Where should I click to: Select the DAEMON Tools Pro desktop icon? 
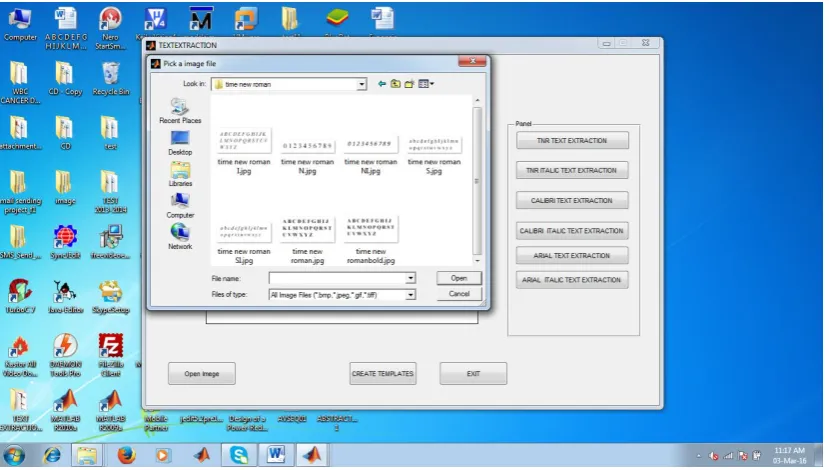click(x=65, y=355)
